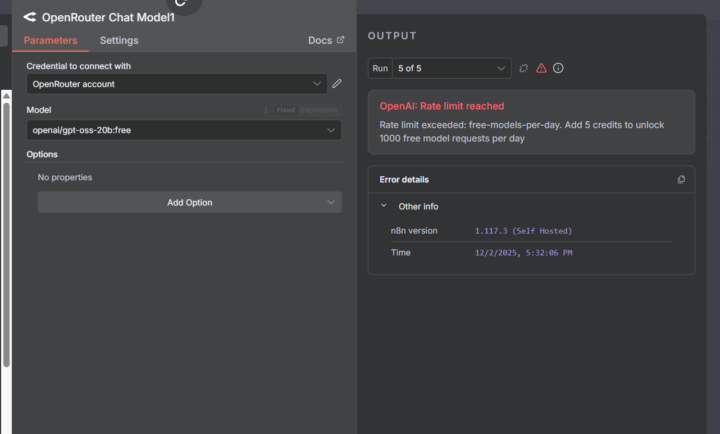Open the Model parameter options menu dots
This screenshot has width=720, height=434.
(266, 110)
